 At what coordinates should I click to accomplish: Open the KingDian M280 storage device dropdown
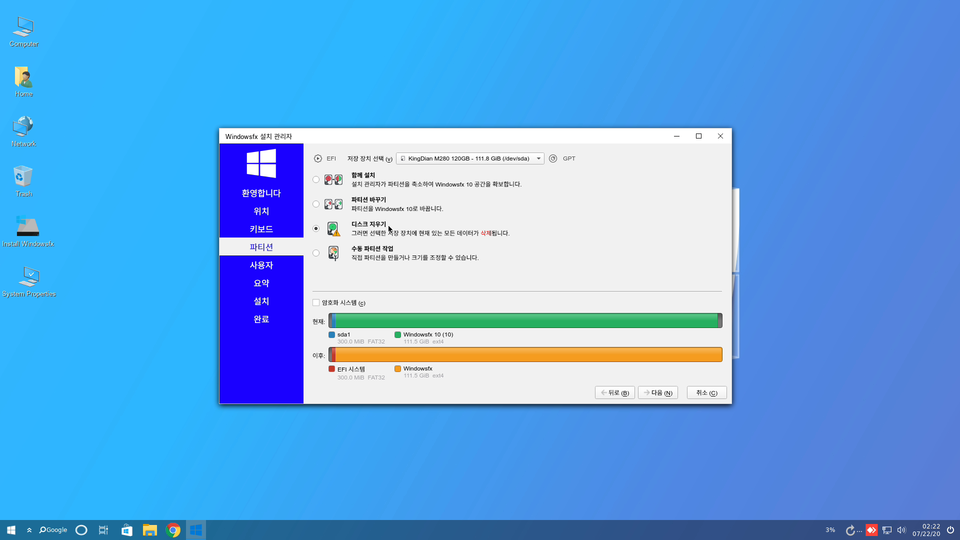pos(470,159)
